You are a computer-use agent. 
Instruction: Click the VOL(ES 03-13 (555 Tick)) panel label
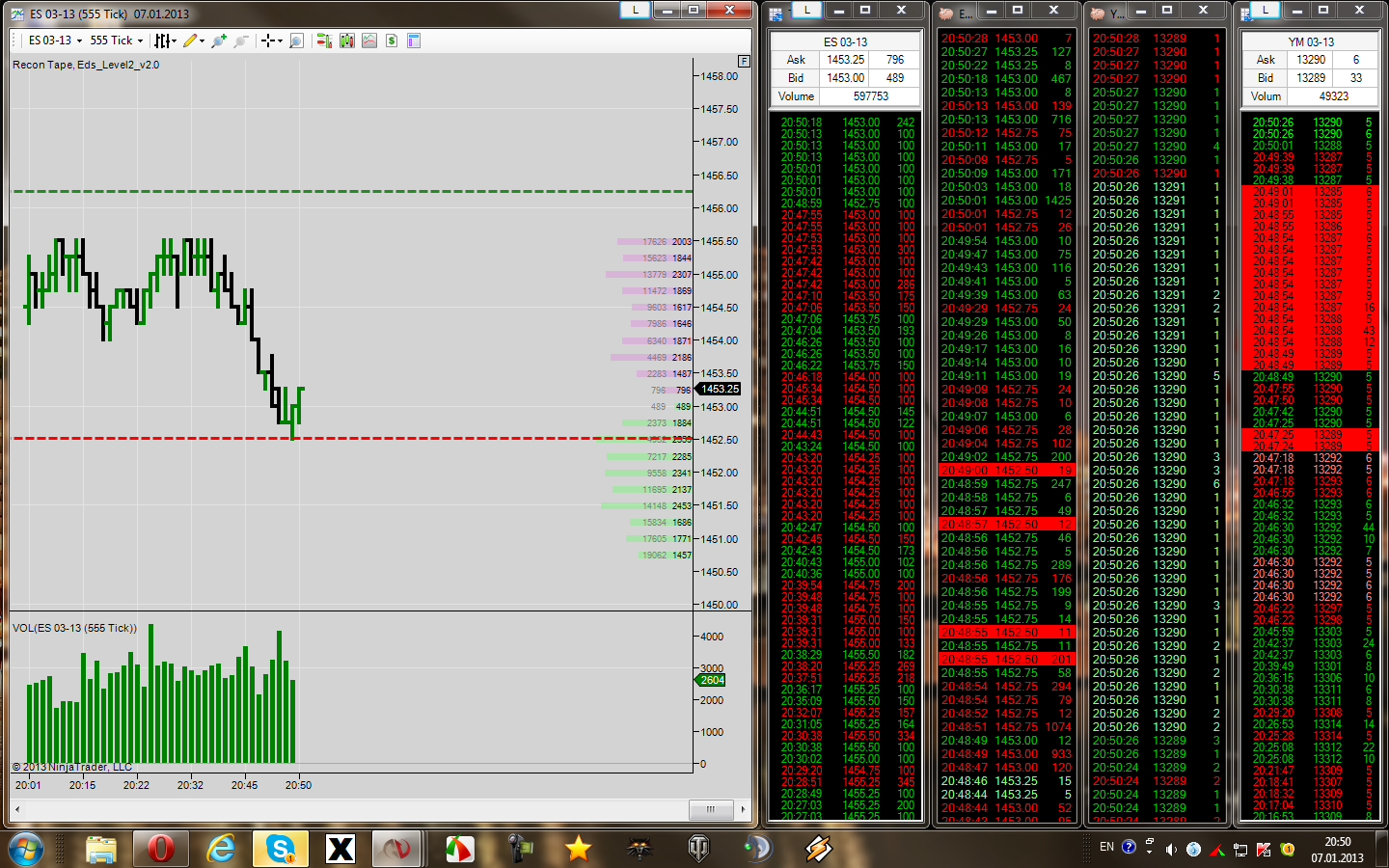coord(74,628)
